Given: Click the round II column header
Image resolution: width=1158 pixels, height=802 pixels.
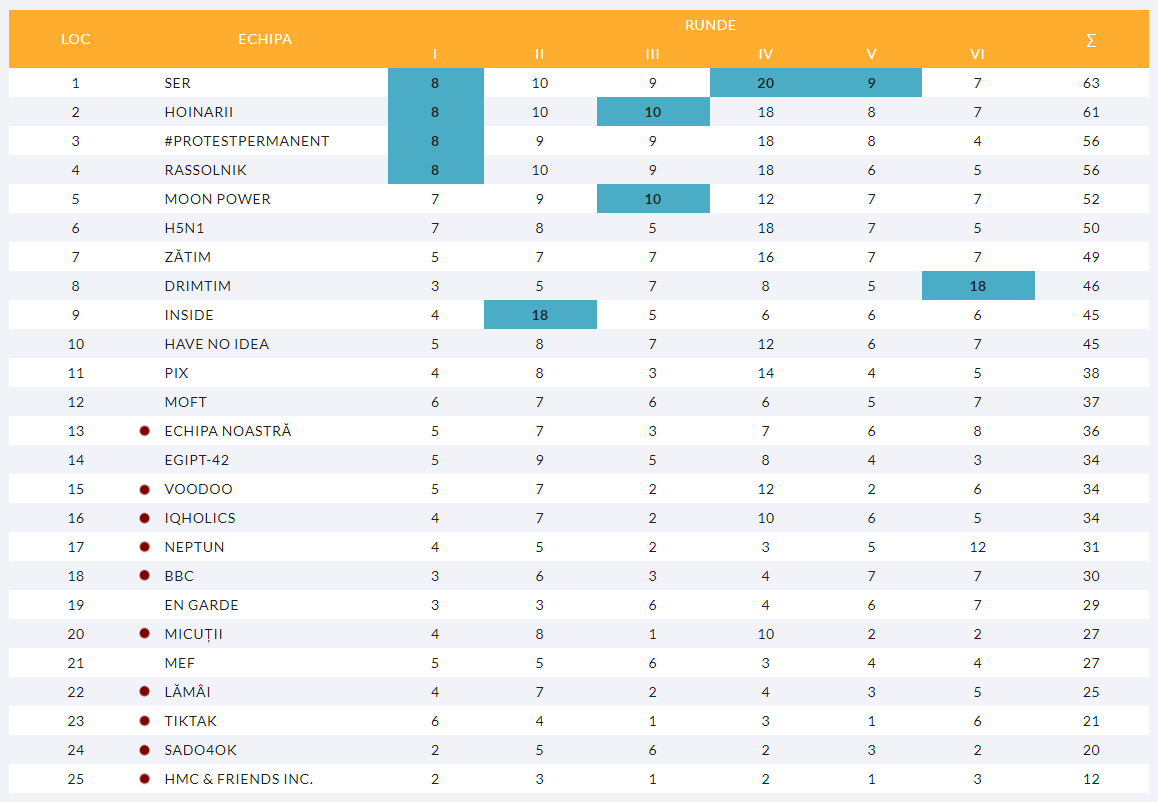Looking at the screenshot, I should [x=540, y=54].
